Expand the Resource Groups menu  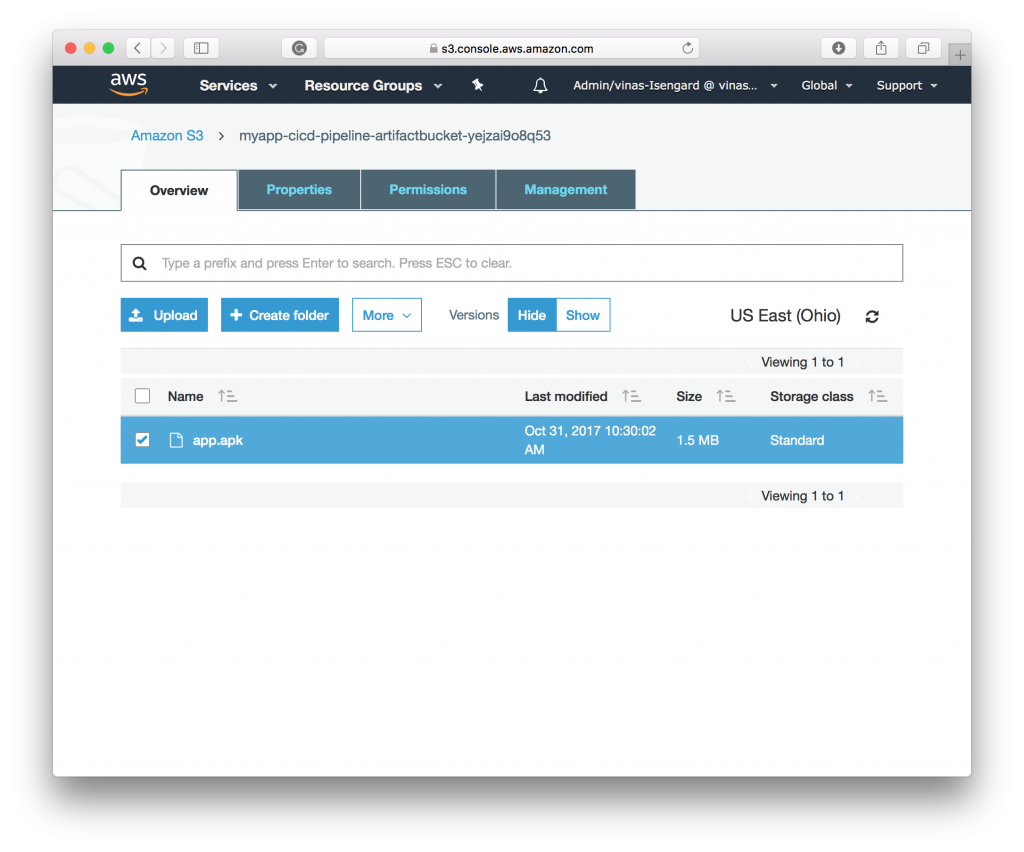373,86
